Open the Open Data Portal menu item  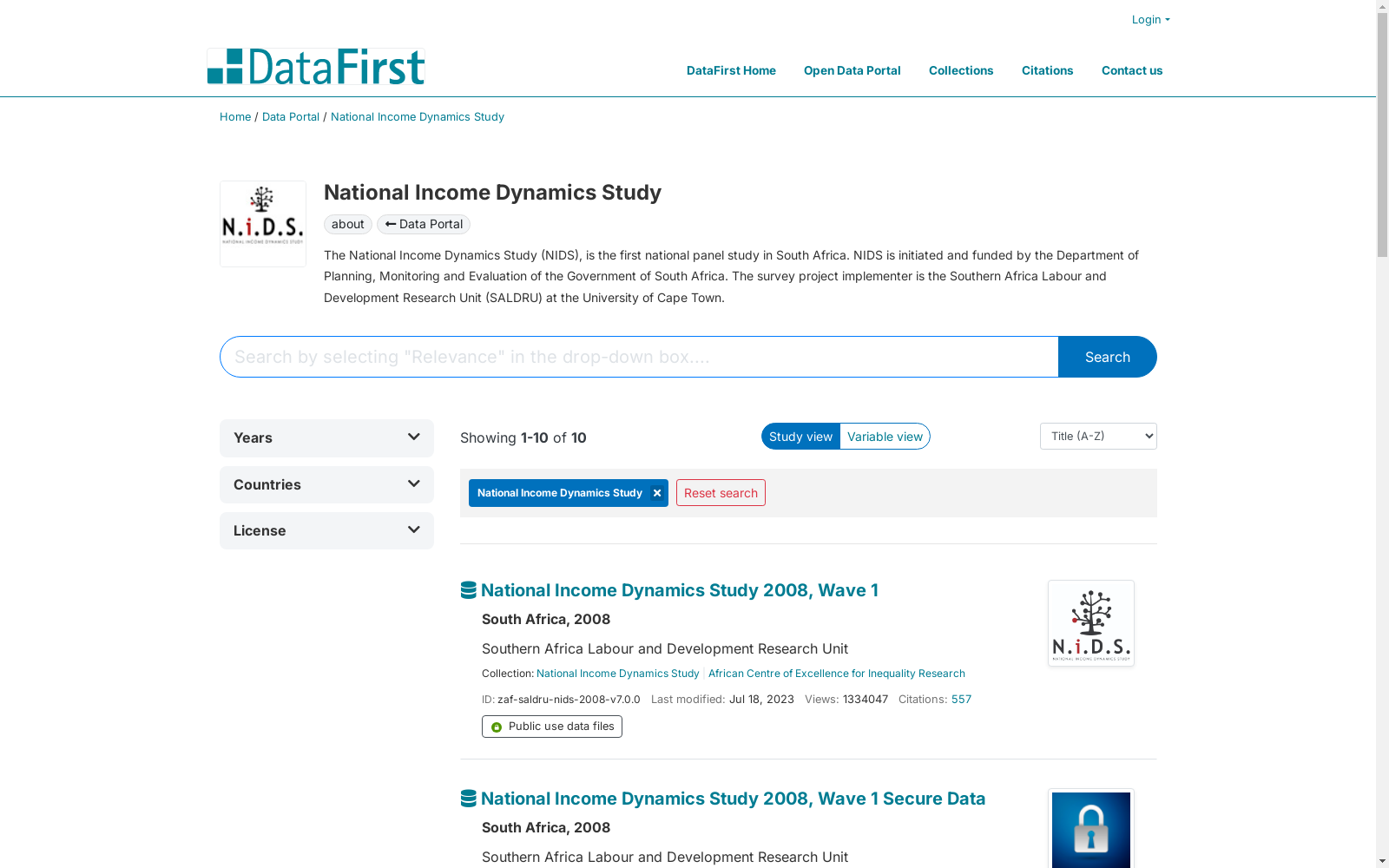pyautogui.click(x=852, y=70)
